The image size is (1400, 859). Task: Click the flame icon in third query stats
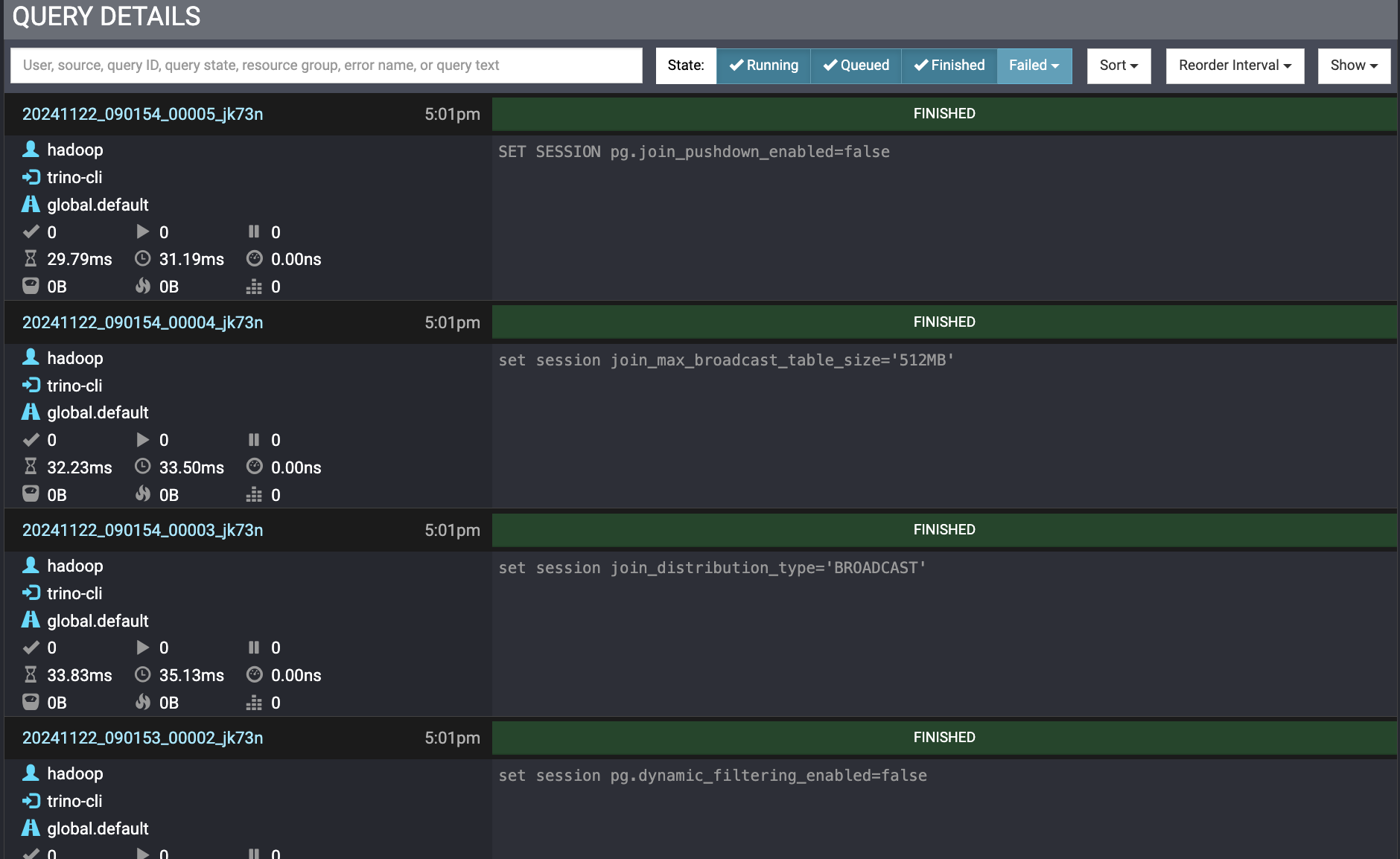pos(142,702)
